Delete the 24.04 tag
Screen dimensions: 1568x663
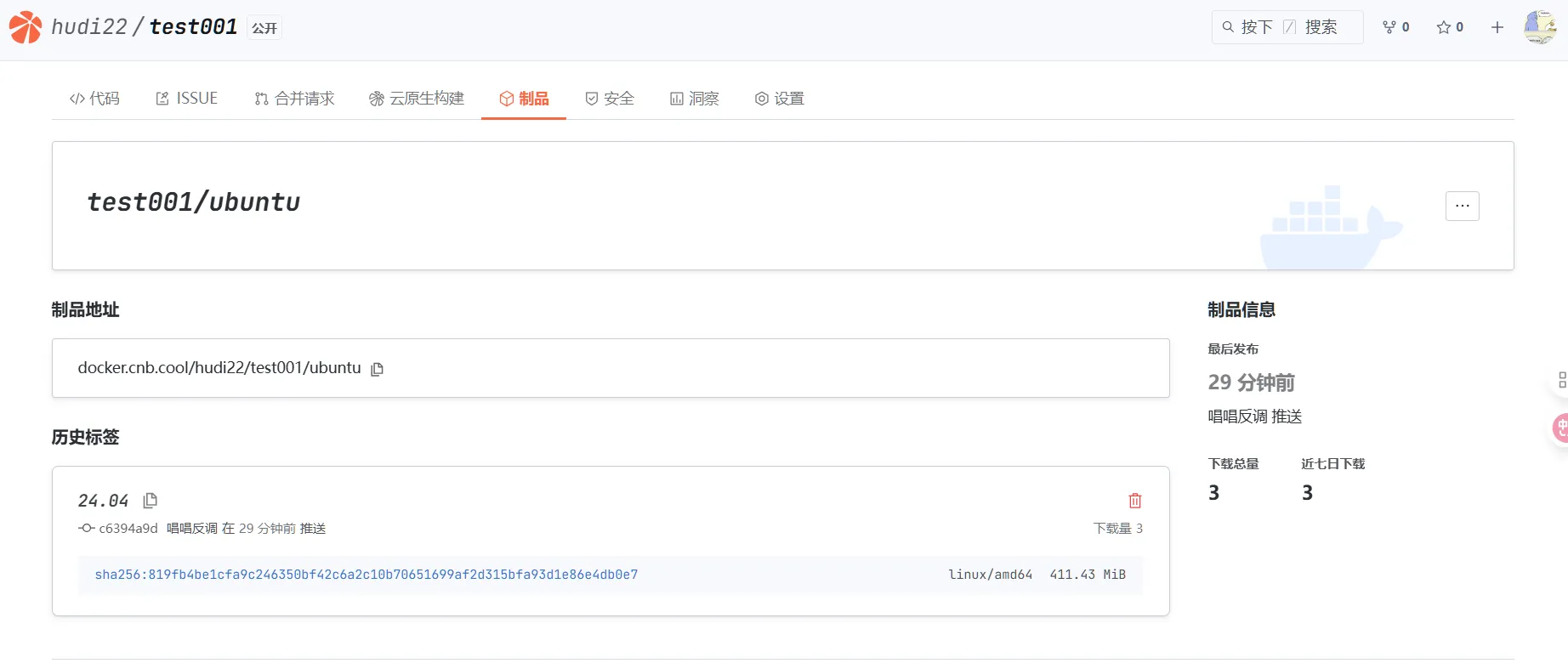1135,501
